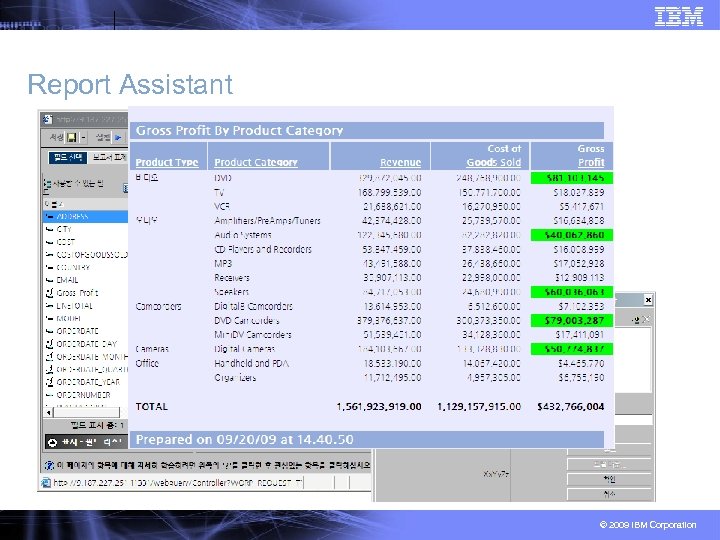720x540 pixels.
Task: Click the blue run arrow in the toolbar
Action: click(118, 137)
